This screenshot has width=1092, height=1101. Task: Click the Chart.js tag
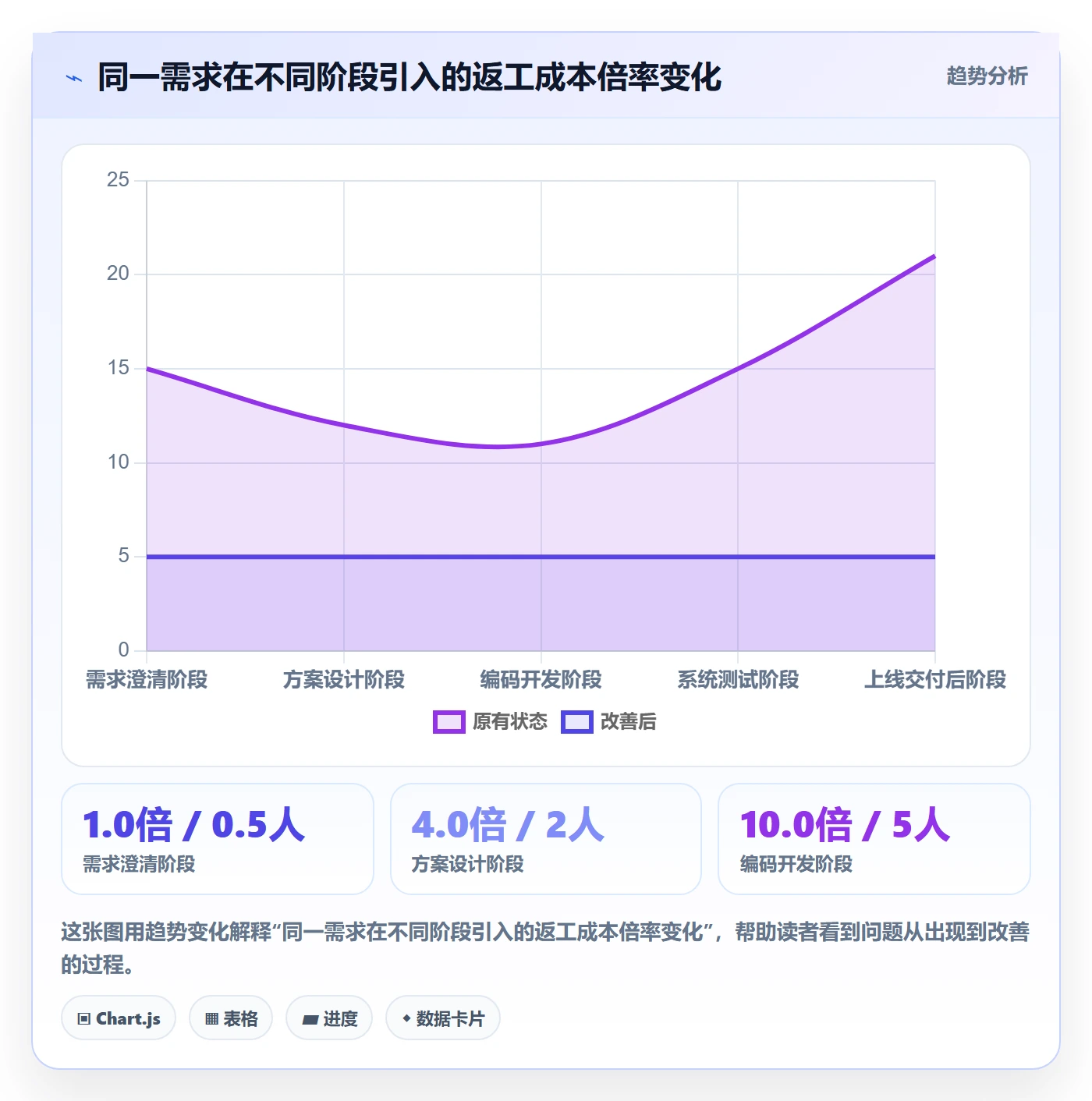(x=119, y=1018)
